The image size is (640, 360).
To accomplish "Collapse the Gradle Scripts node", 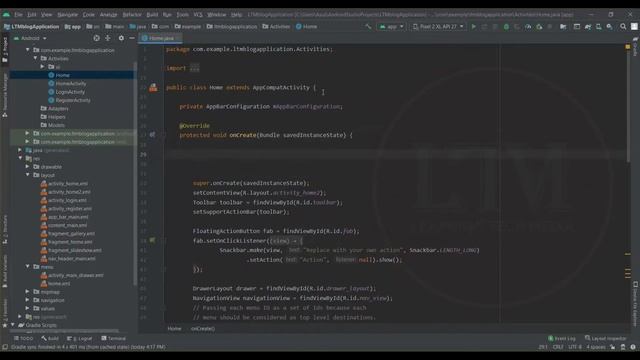I will point(13,325).
